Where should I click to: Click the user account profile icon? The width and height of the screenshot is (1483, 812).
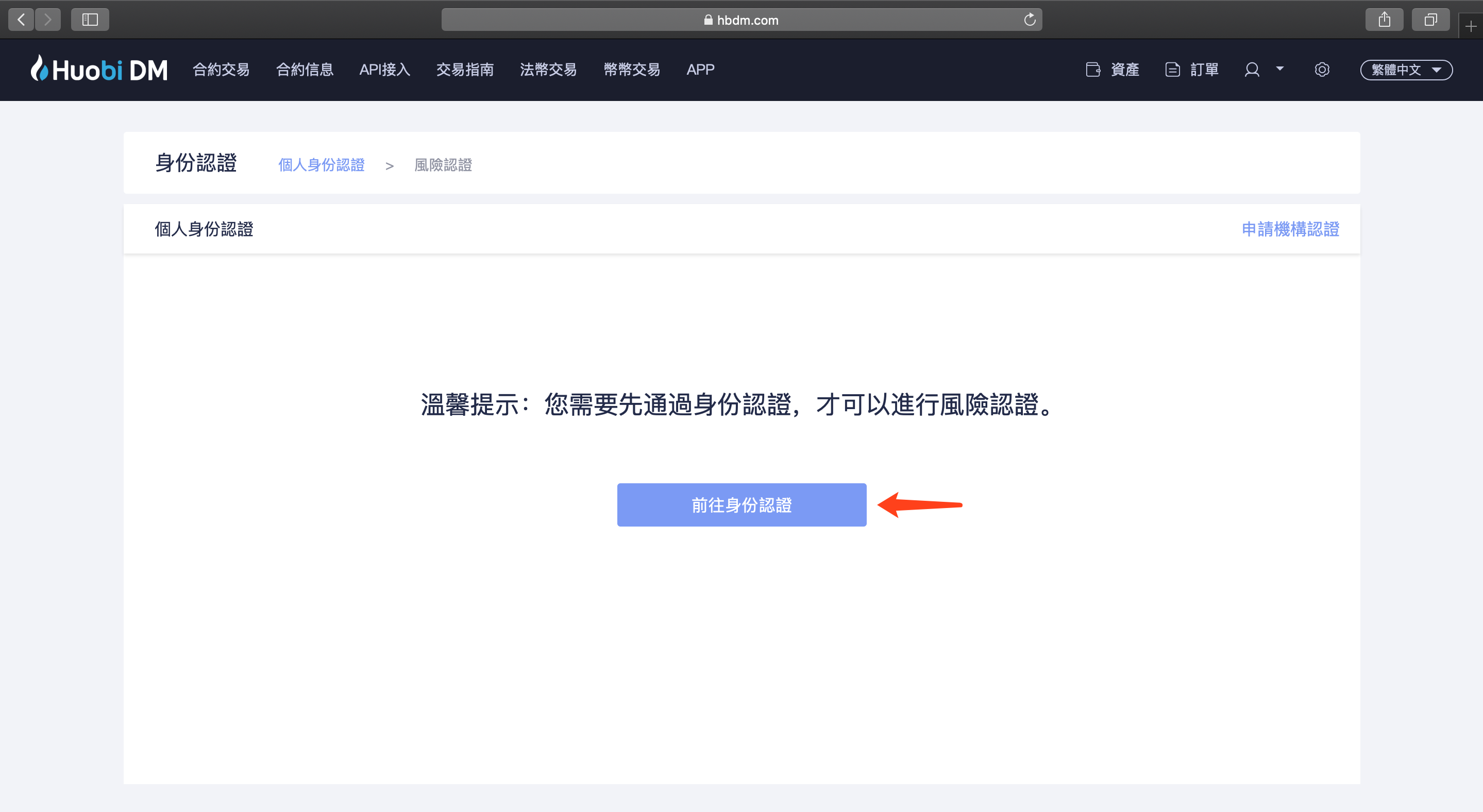(x=1252, y=70)
